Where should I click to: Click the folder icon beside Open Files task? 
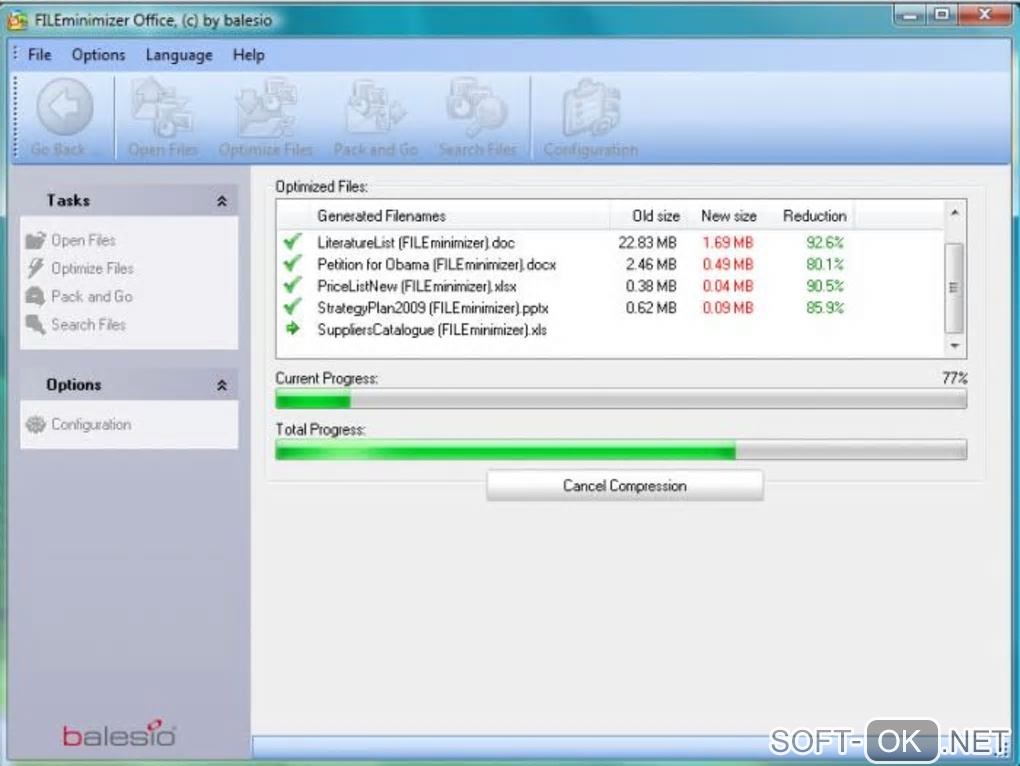pos(35,241)
